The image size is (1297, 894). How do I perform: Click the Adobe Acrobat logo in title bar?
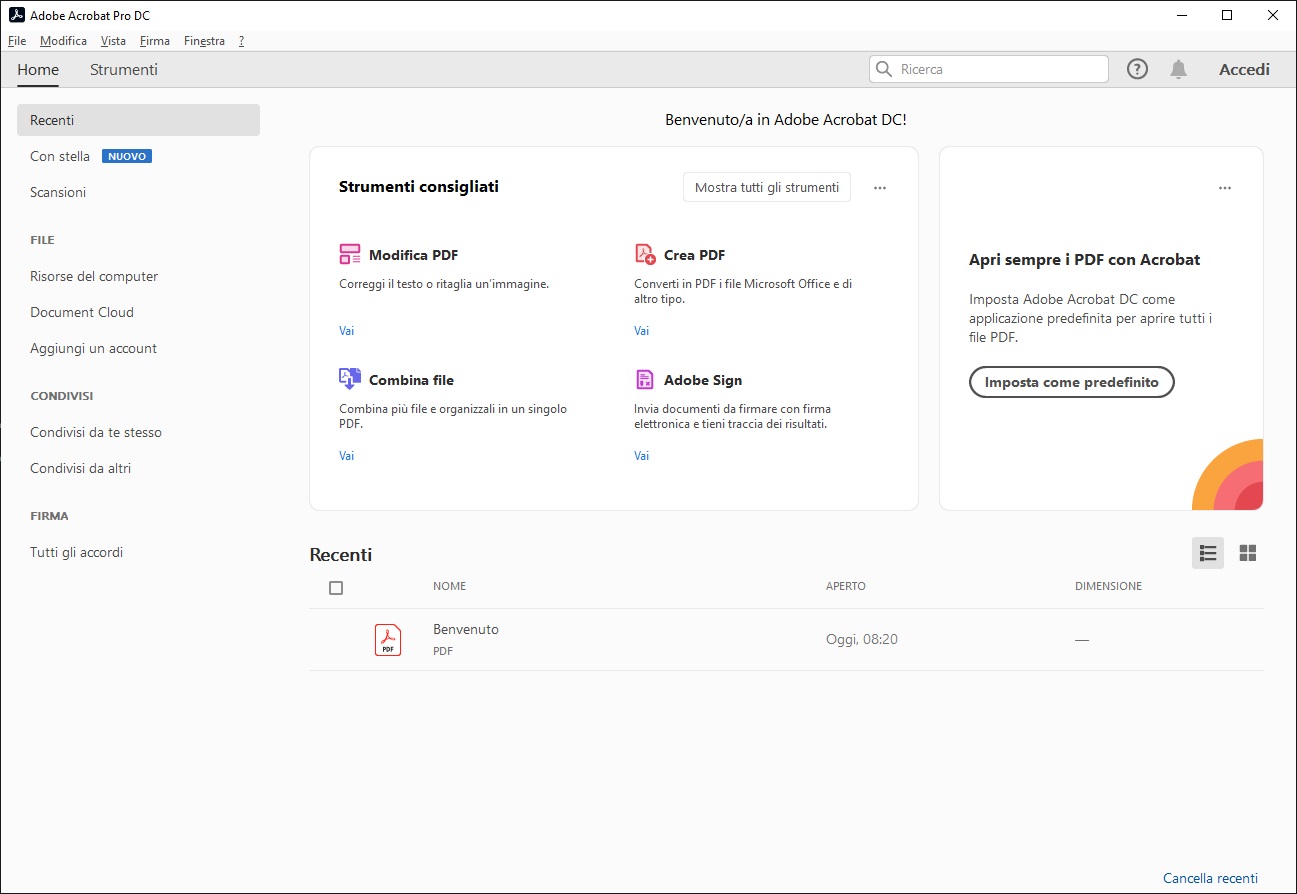point(16,15)
